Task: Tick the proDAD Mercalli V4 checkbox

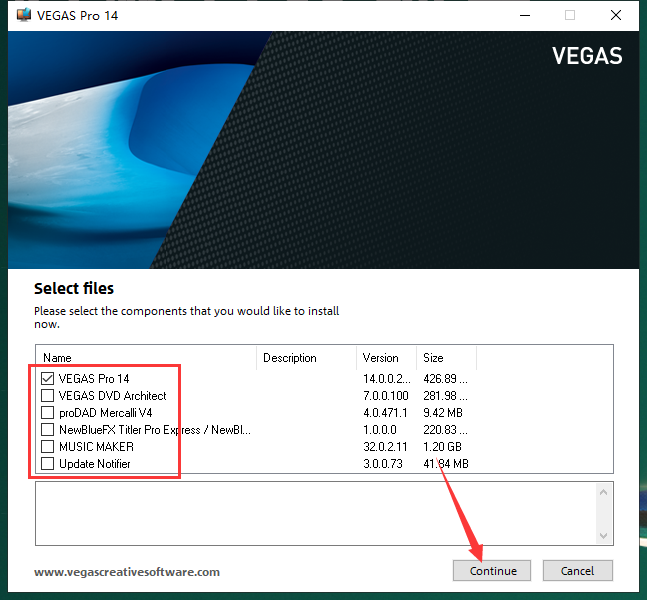Action: [47, 413]
